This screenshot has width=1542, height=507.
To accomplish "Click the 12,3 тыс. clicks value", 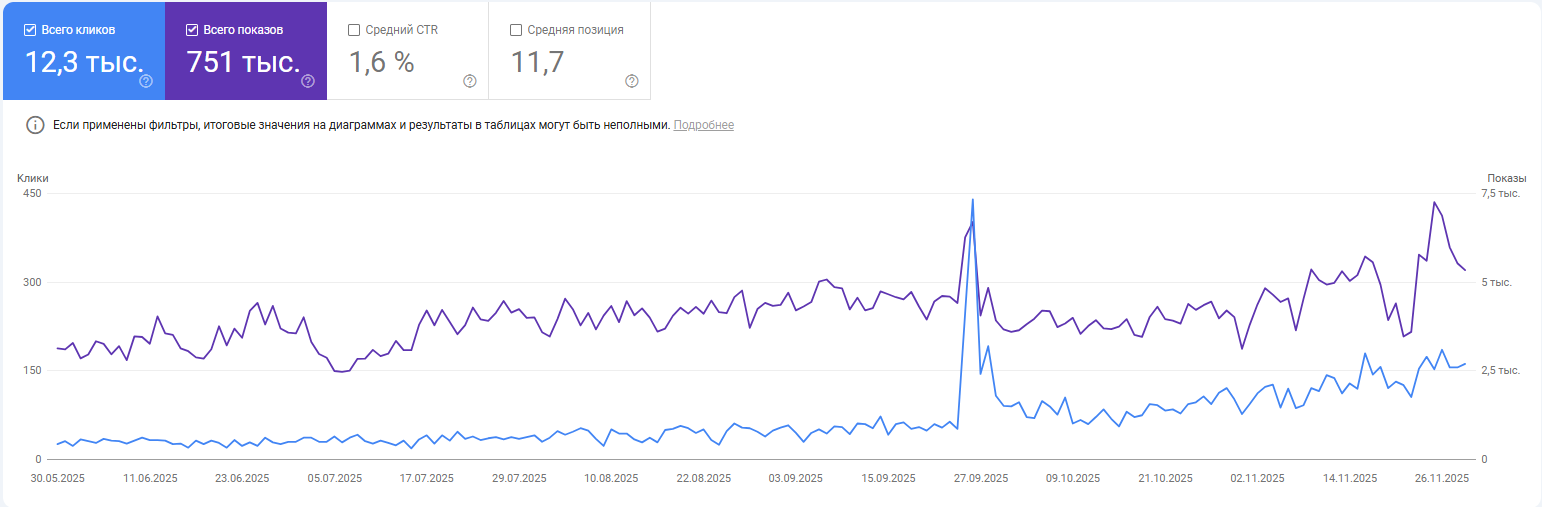I will pyautogui.click(x=83, y=62).
